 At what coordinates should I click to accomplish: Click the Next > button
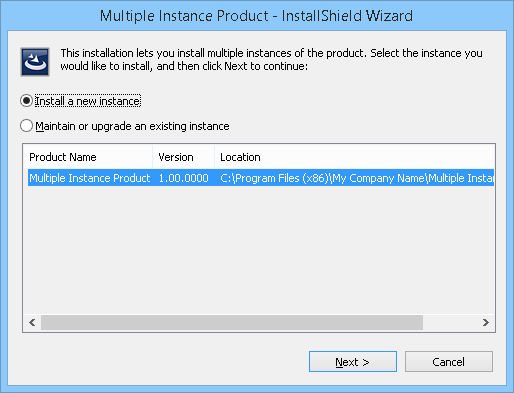[x=353, y=362]
